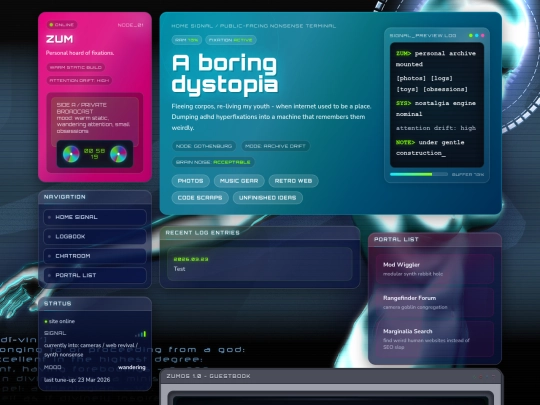Click the [toys] terminal link
540x405 pixels.
pyautogui.click(x=407, y=89)
